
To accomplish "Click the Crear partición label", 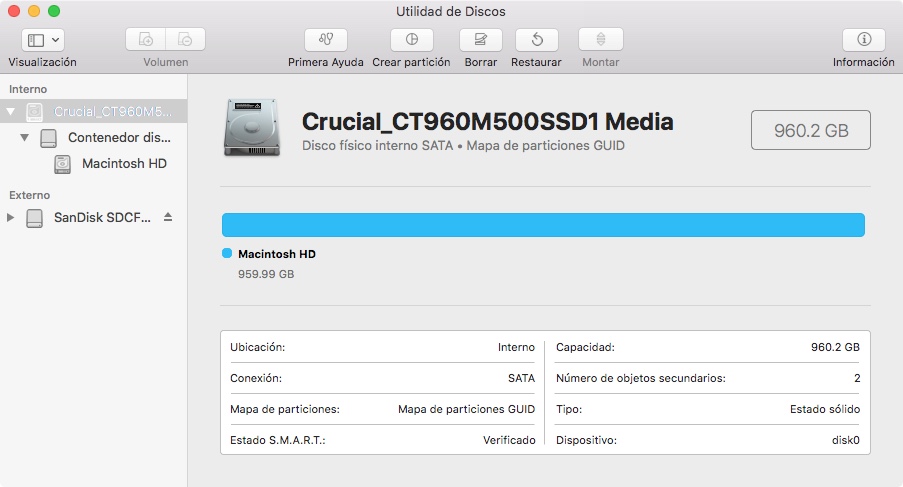I will pyautogui.click(x=411, y=62).
